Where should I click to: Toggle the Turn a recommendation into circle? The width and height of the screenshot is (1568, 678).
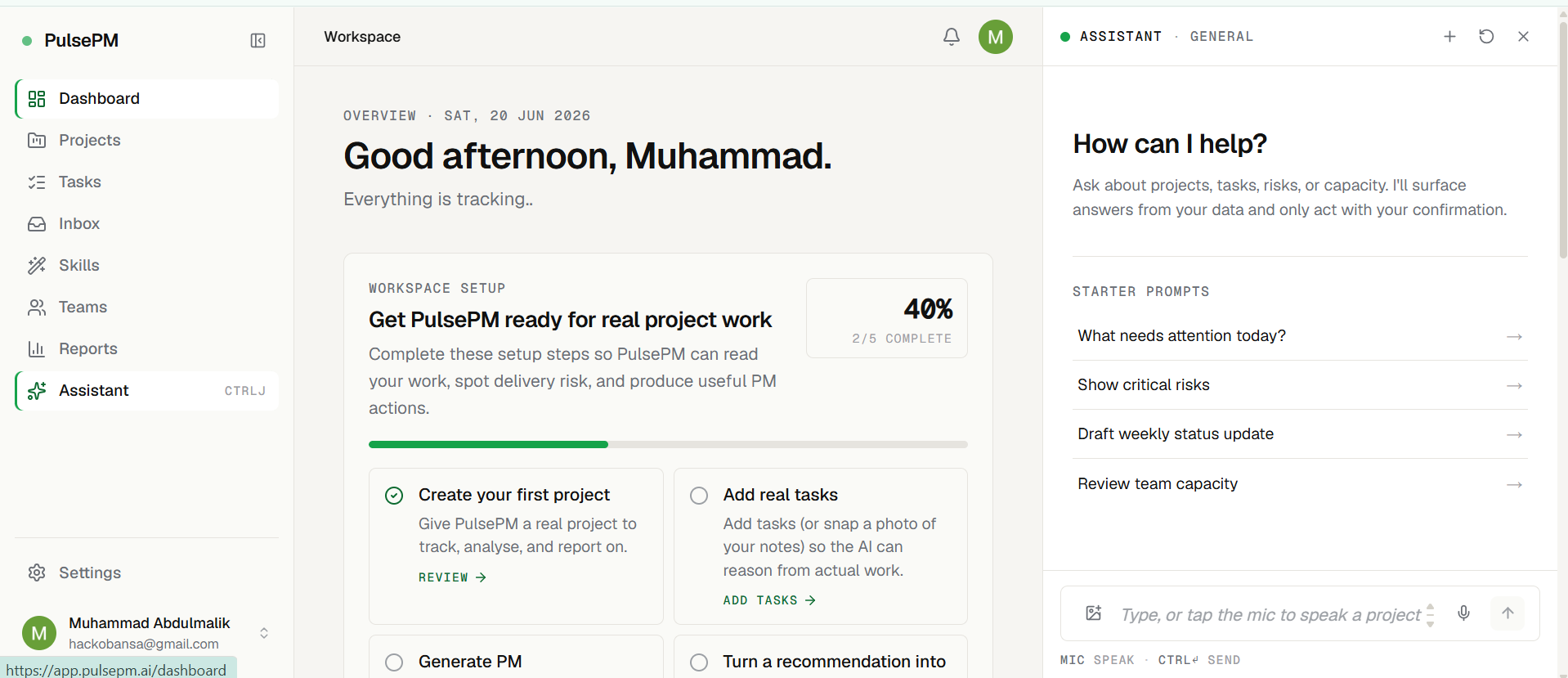point(699,662)
